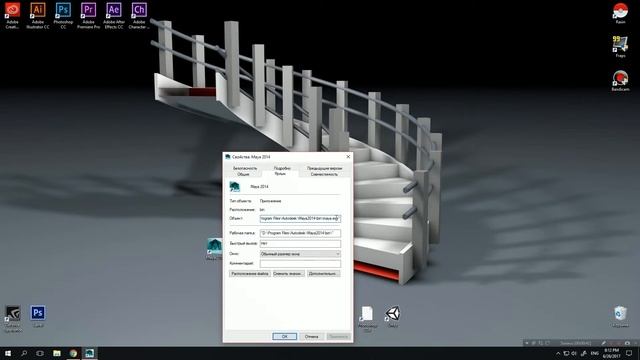This screenshot has width=640, height=360.
Task: Open the network tray icon
Action: coord(566,353)
